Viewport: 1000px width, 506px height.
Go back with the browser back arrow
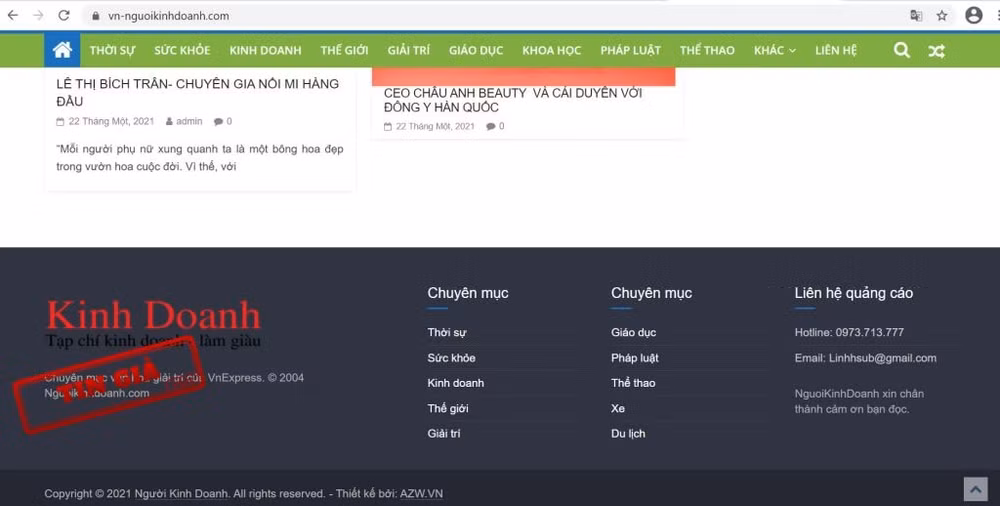click(x=13, y=15)
